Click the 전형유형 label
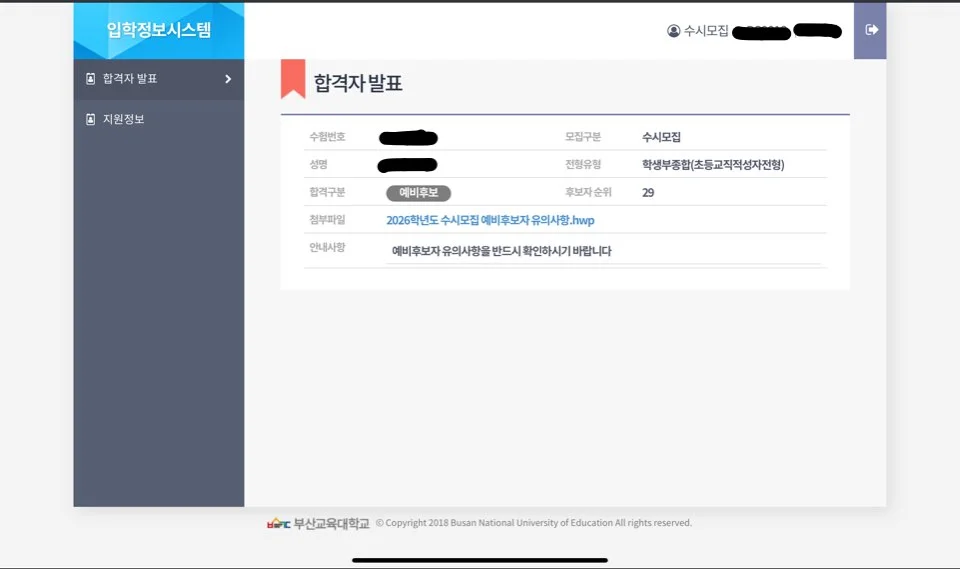 click(583, 164)
